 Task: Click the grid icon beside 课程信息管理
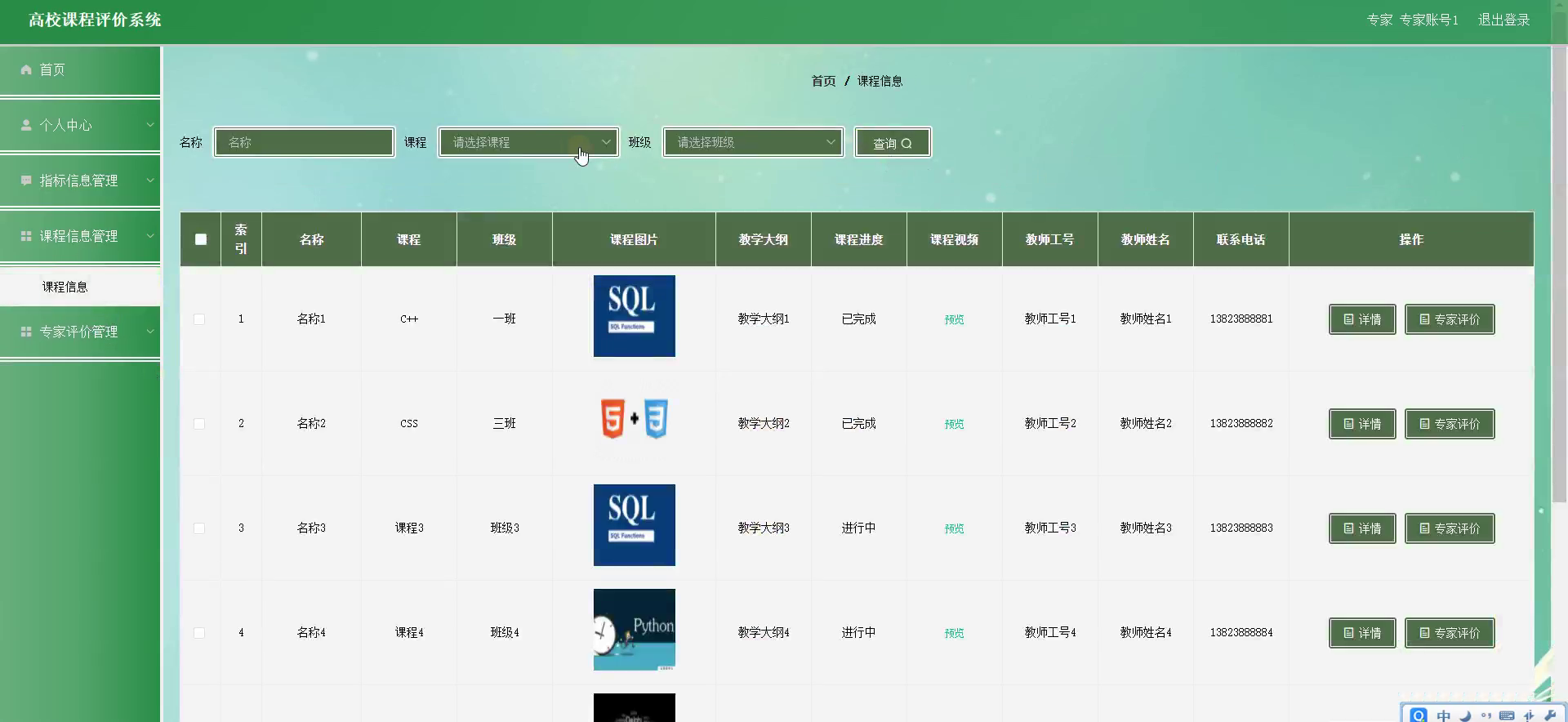[26, 236]
